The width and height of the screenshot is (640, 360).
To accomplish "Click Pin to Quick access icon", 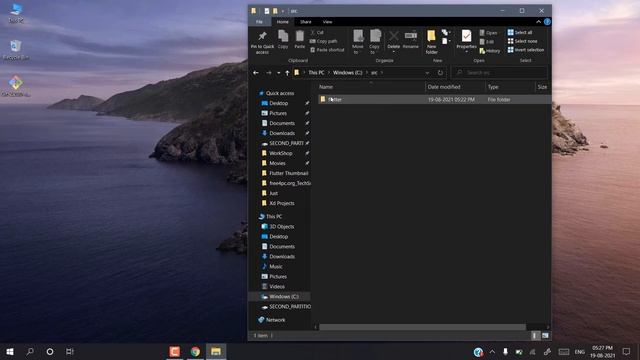I will tap(262, 42).
